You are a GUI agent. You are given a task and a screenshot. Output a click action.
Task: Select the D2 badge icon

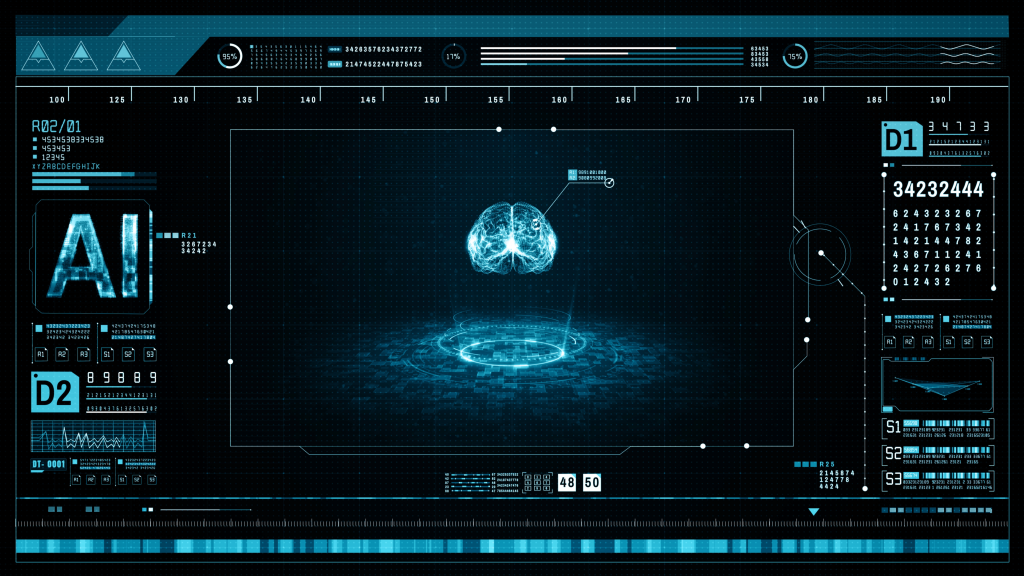[54, 391]
